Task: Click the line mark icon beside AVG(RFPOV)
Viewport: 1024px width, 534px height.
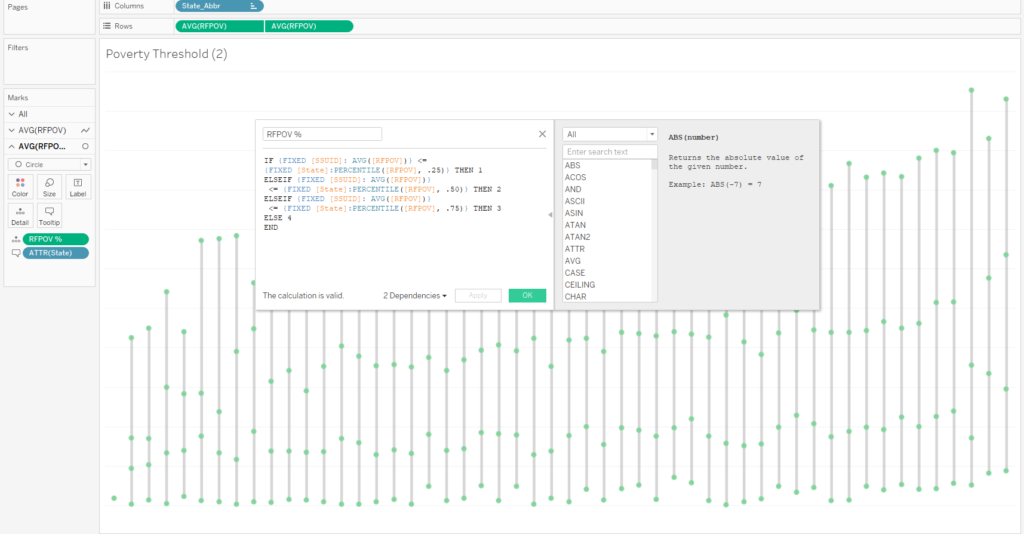Action: [86, 130]
